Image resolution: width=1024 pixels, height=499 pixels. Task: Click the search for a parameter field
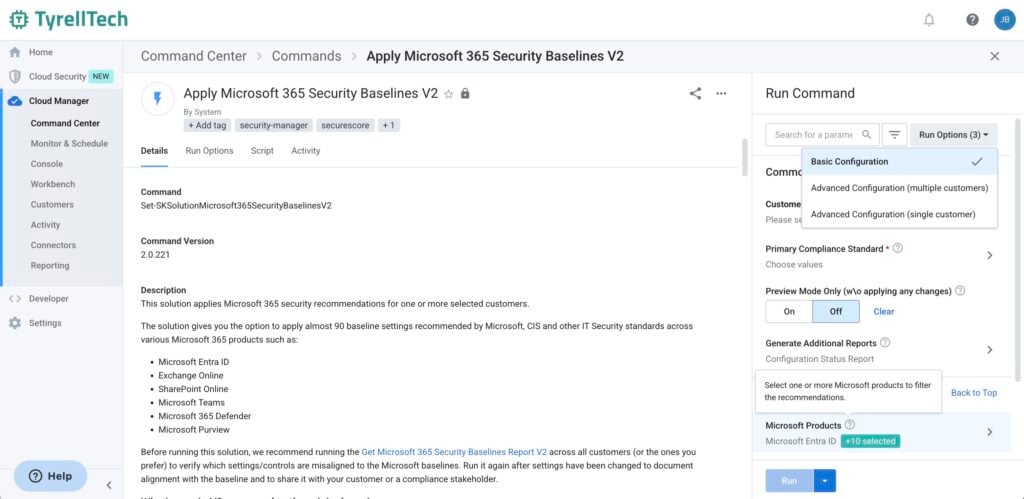click(x=813, y=134)
